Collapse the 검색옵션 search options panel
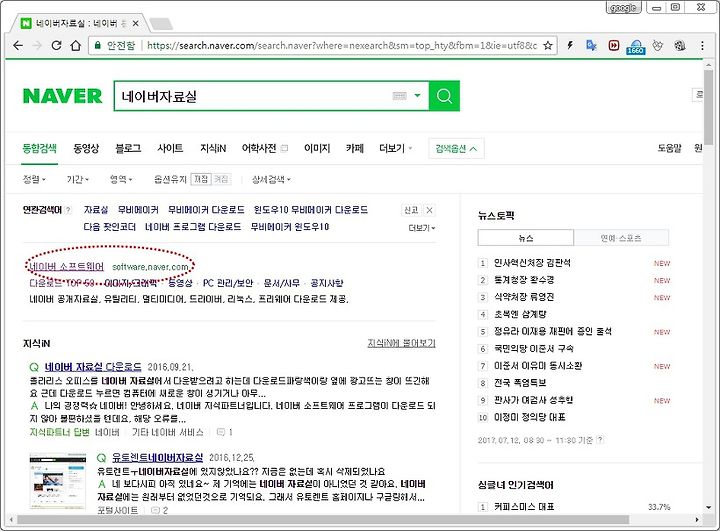Screen dimensions: 720x531 (x=456, y=148)
